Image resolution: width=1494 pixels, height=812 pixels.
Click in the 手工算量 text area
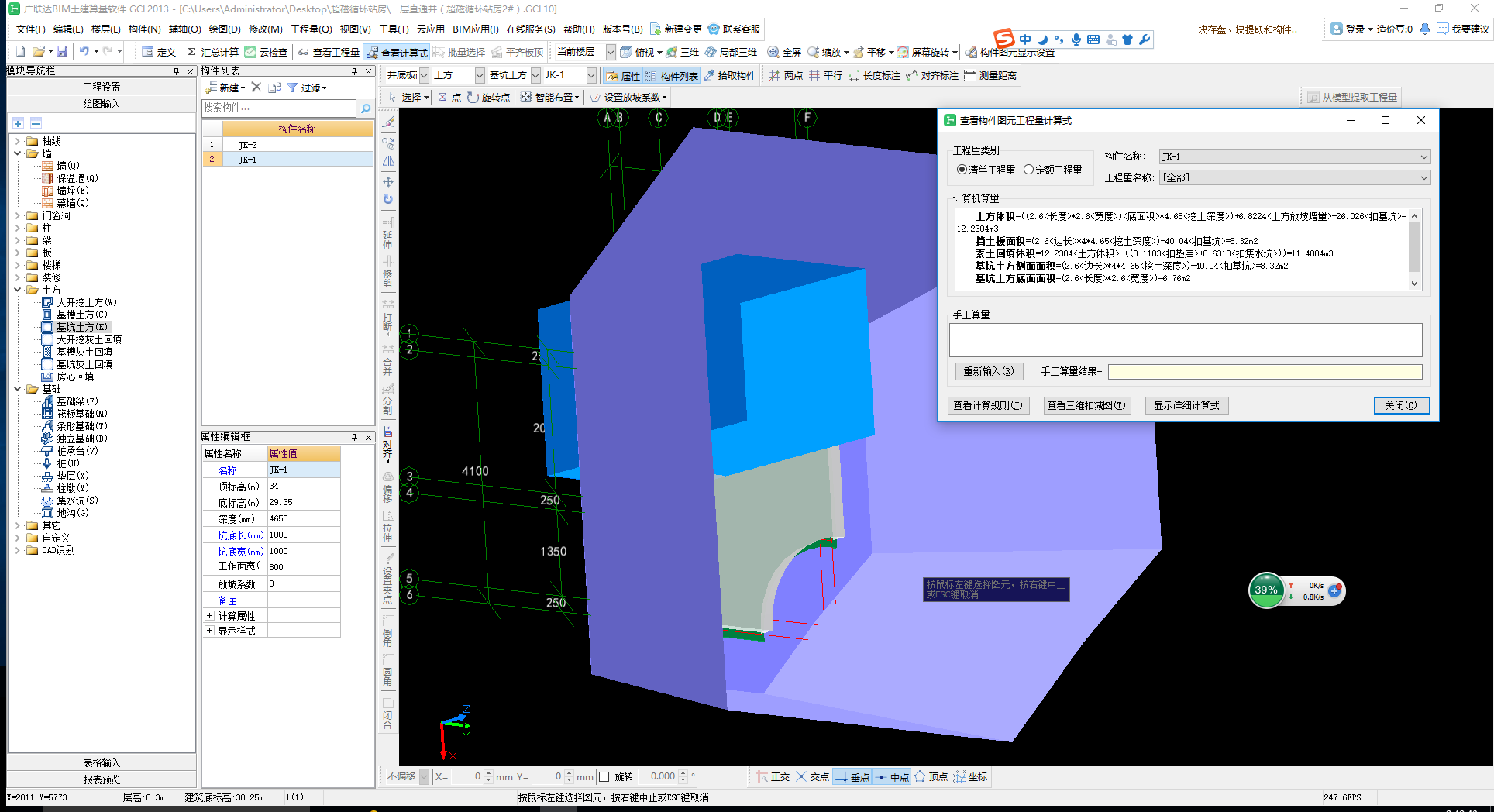tap(1186, 340)
